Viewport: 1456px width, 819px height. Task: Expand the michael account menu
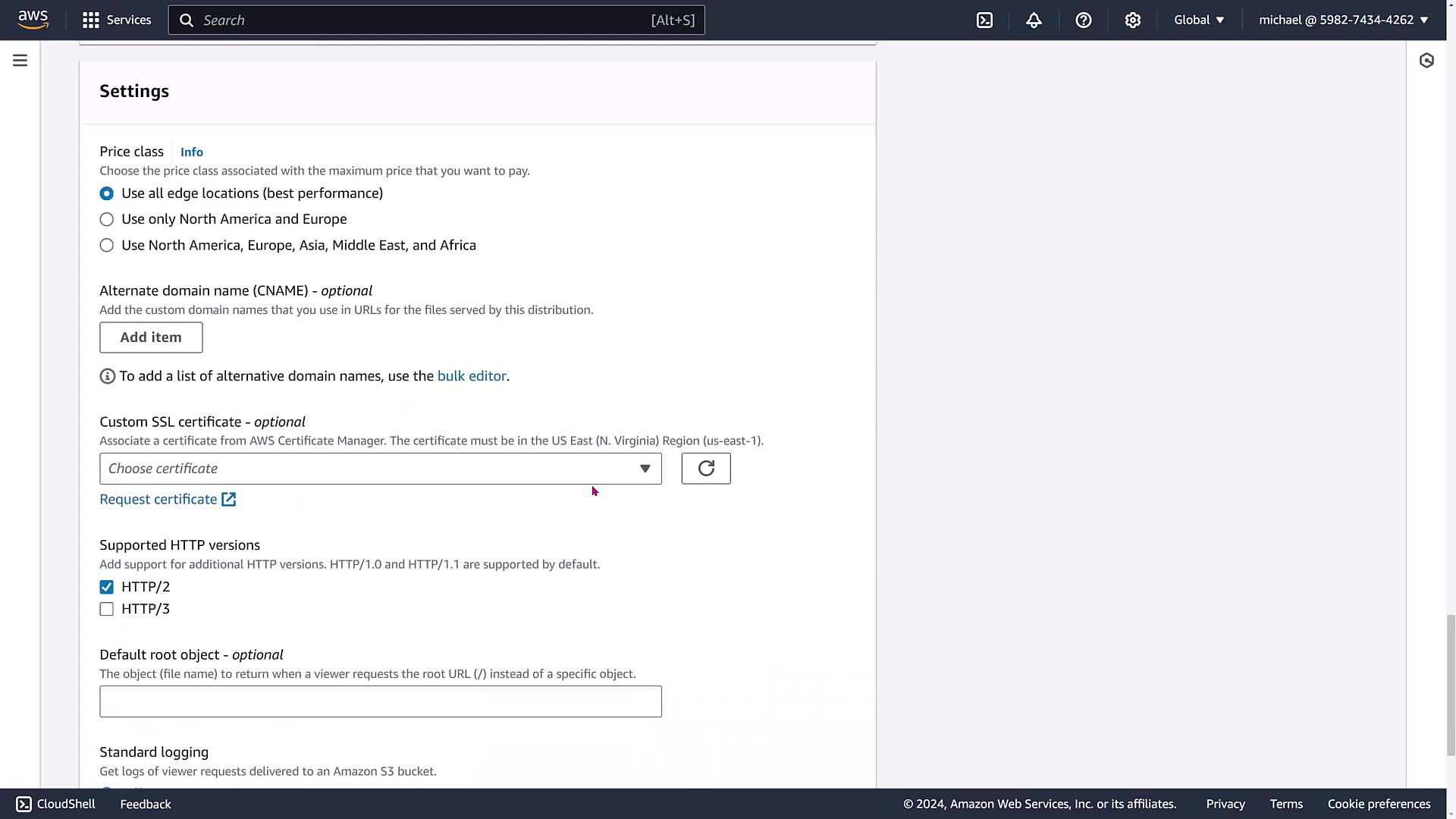[x=1343, y=20]
